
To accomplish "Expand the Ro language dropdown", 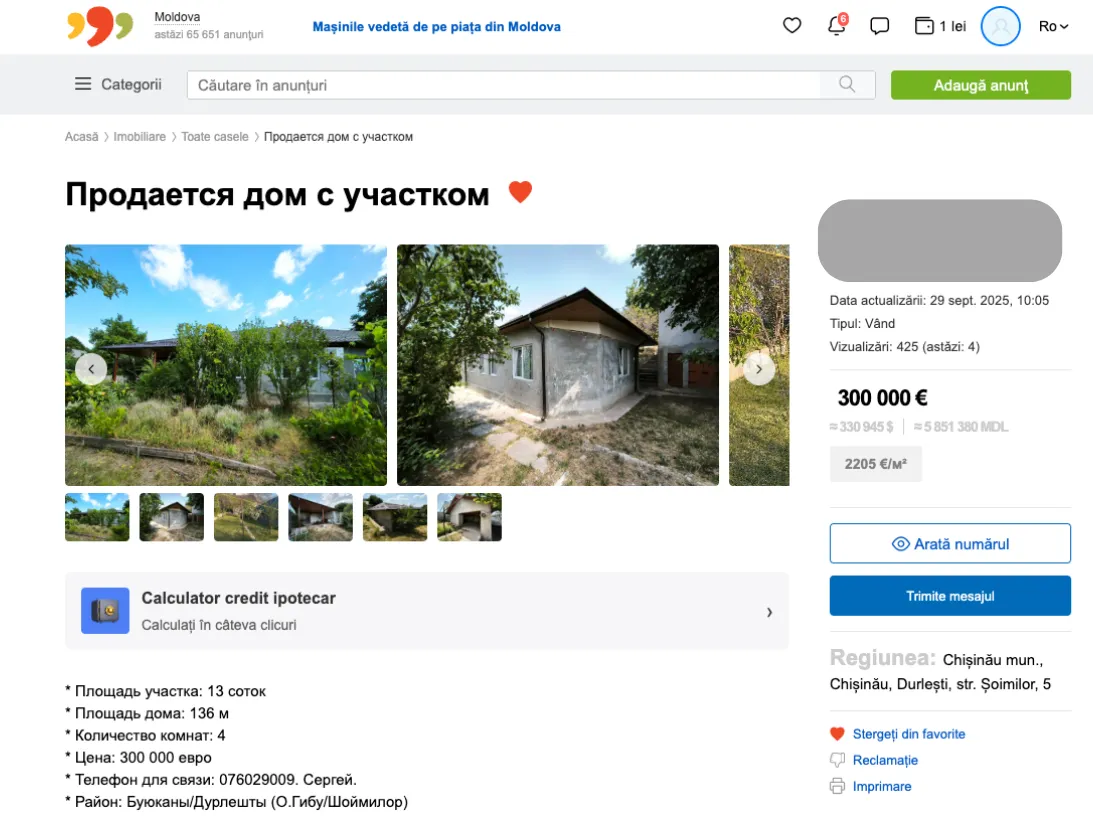I will pyautogui.click(x=1054, y=26).
